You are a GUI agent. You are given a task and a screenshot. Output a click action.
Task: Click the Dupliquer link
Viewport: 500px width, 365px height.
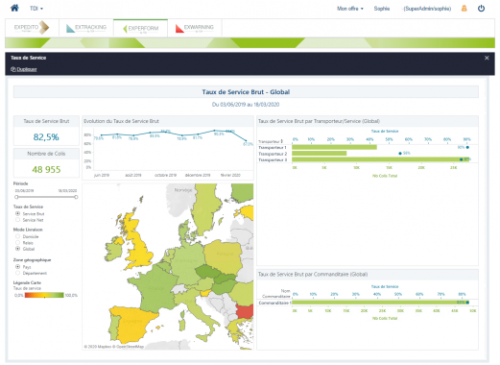tap(24, 69)
